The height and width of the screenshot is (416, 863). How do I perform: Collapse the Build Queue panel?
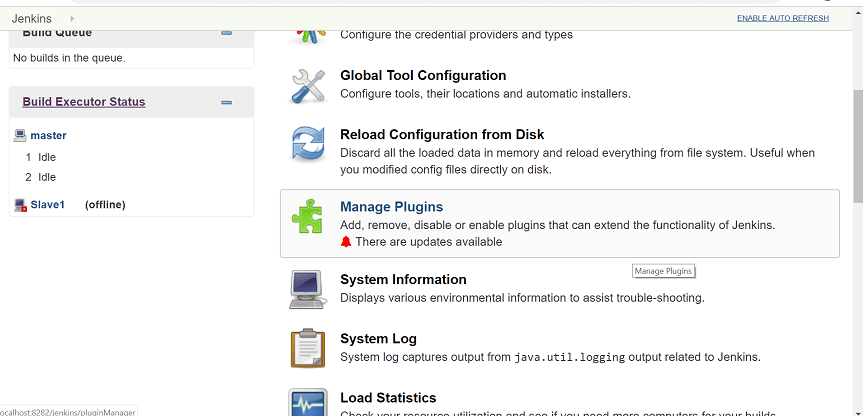[x=226, y=33]
